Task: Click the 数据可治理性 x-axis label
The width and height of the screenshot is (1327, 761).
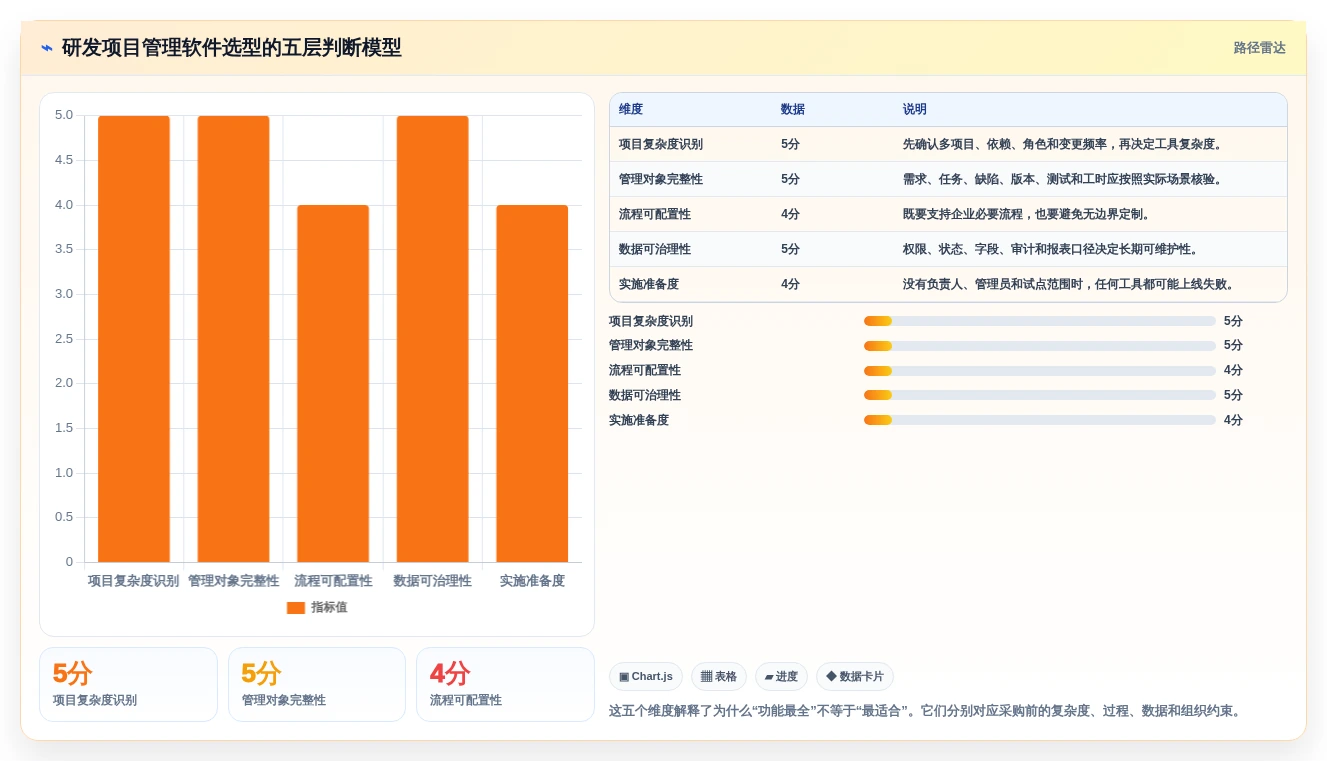Action: [432, 581]
